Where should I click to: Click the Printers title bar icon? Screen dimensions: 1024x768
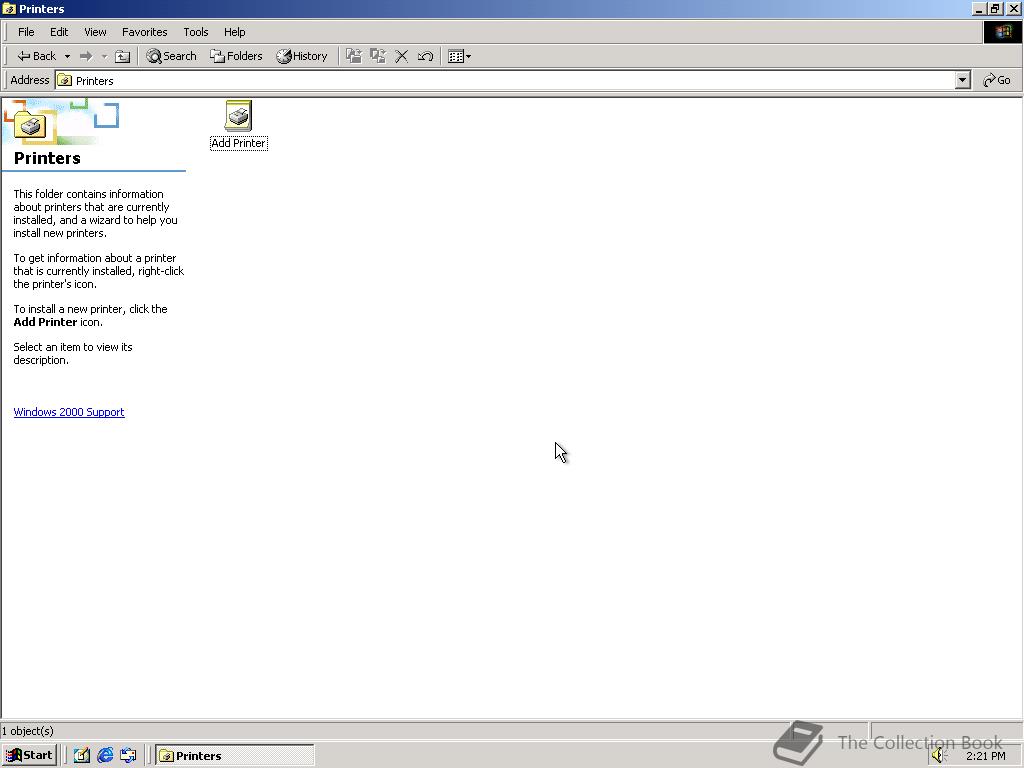pos(9,8)
